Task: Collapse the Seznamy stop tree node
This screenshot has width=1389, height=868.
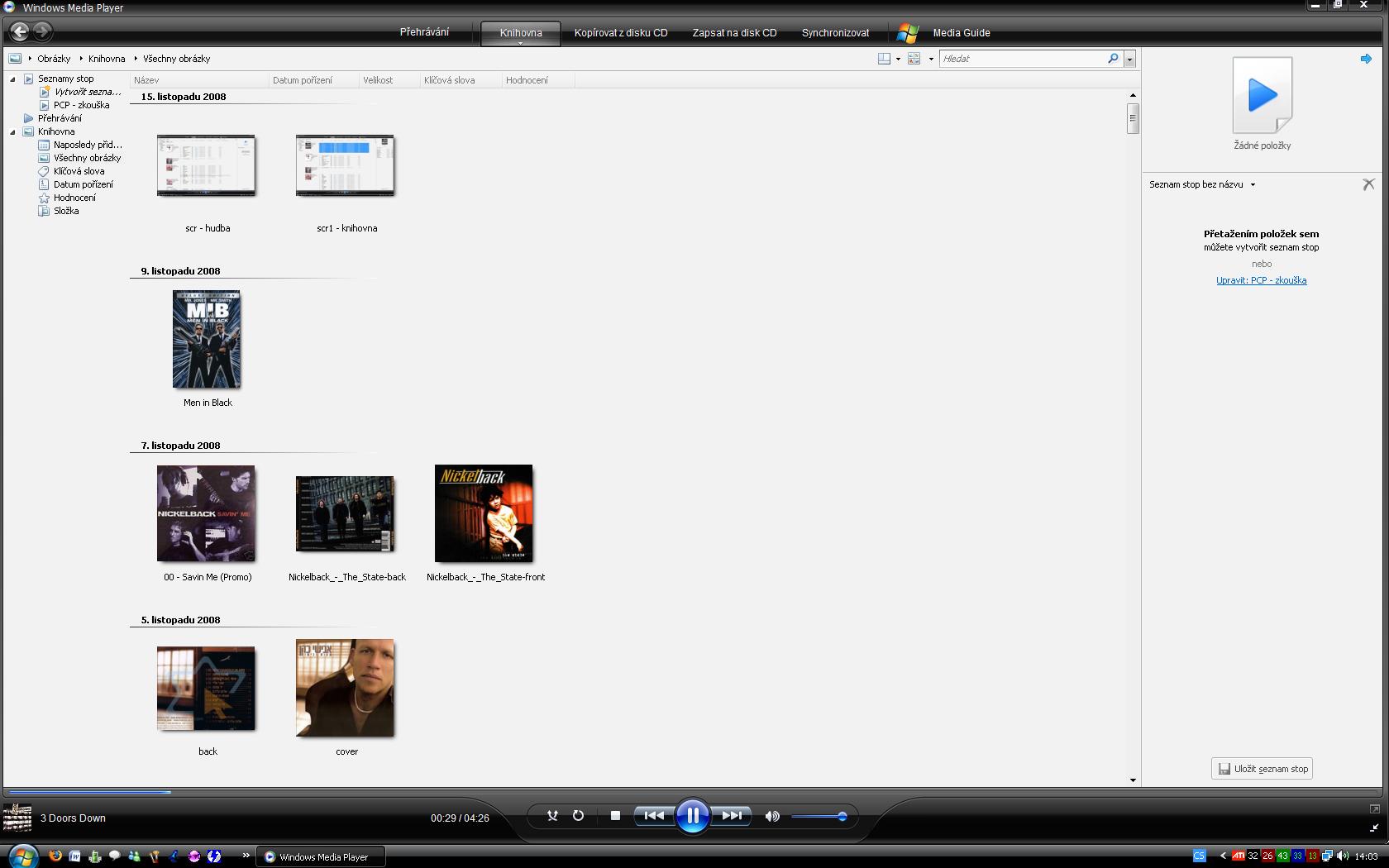Action: [x=12, y=79]
